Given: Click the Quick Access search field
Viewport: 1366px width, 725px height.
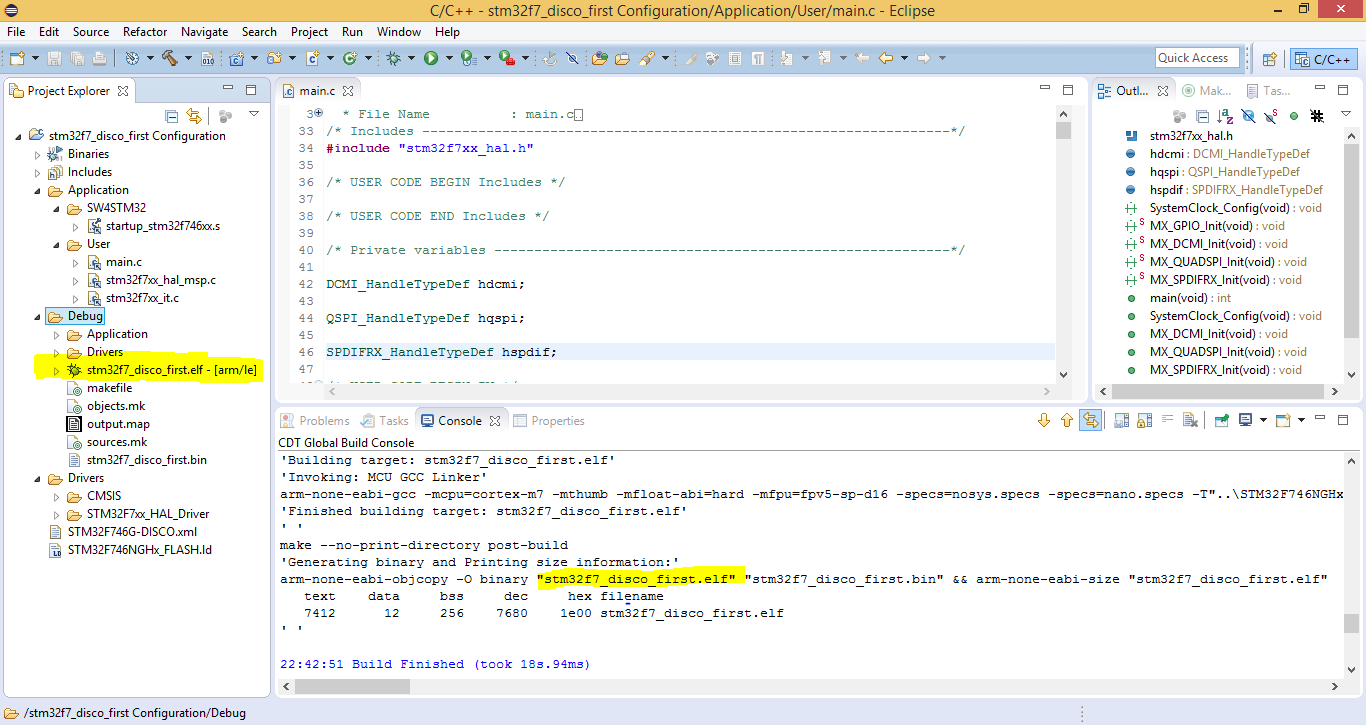Looking at the screenshot, I should point(1197,58).
